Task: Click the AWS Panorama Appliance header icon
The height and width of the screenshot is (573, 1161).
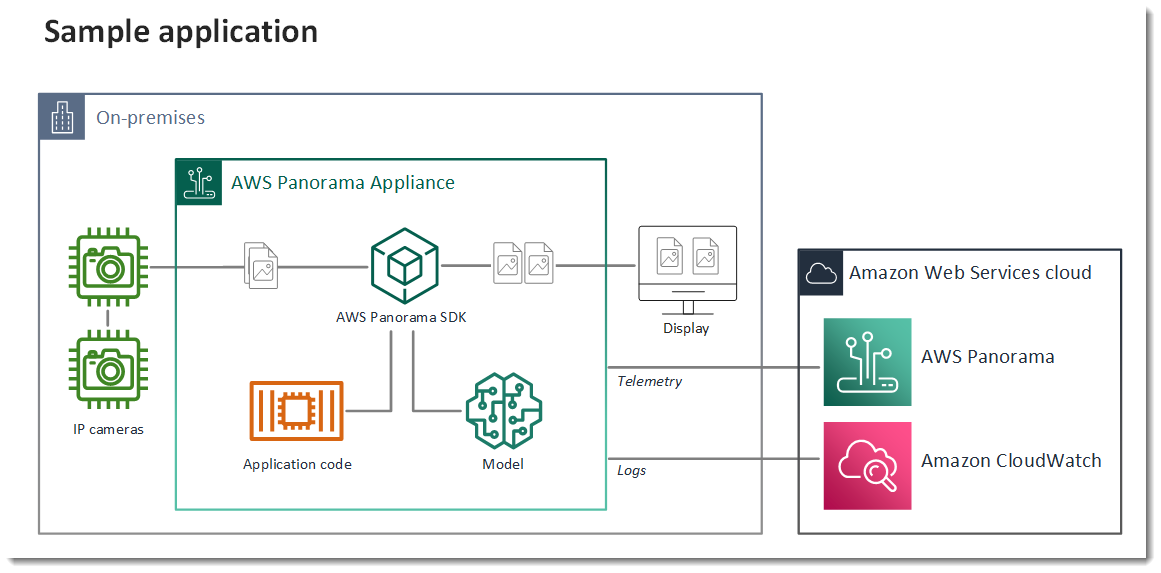Action: click(x=198, y=182)
